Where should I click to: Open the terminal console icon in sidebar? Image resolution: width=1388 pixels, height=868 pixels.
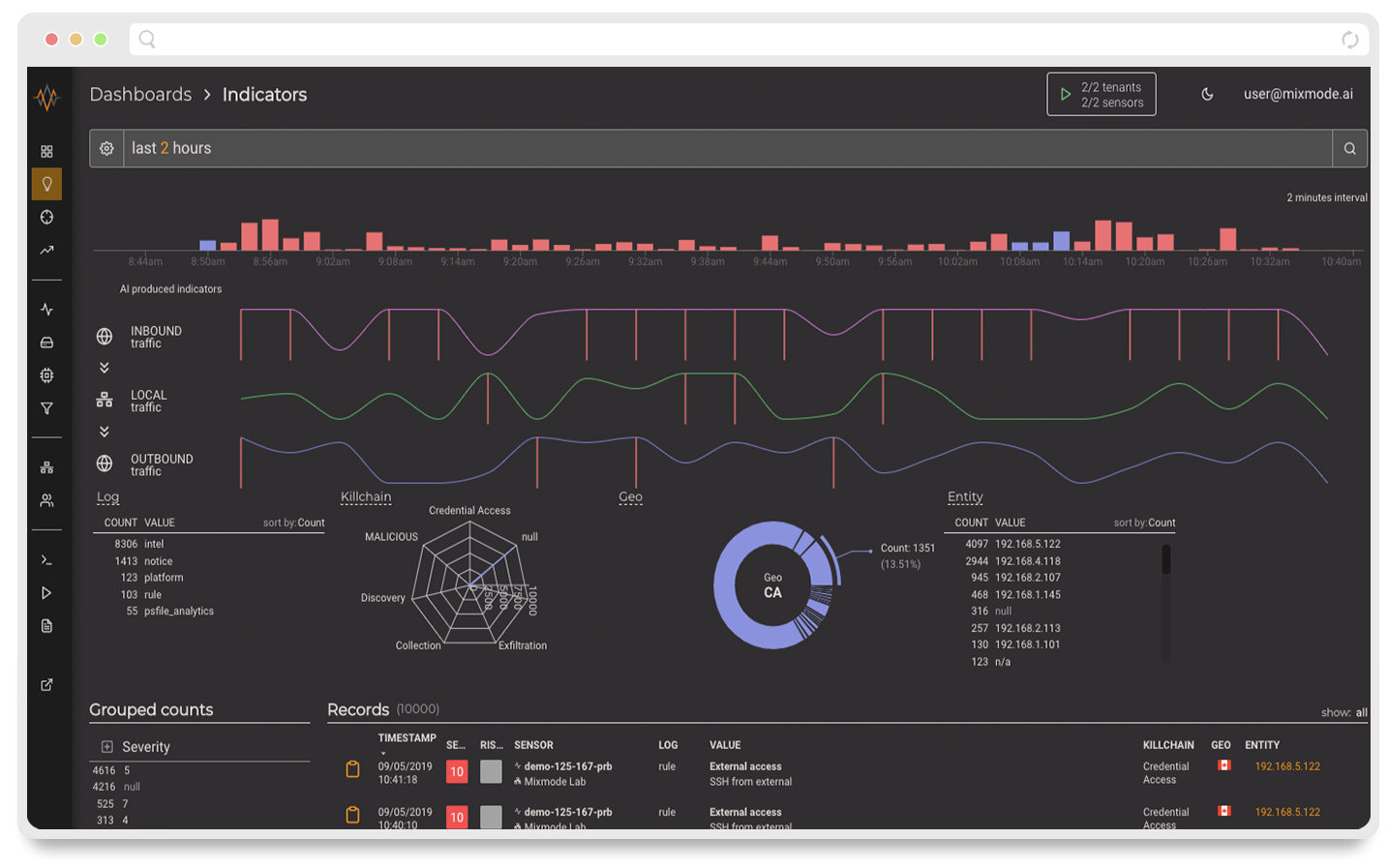46,559
